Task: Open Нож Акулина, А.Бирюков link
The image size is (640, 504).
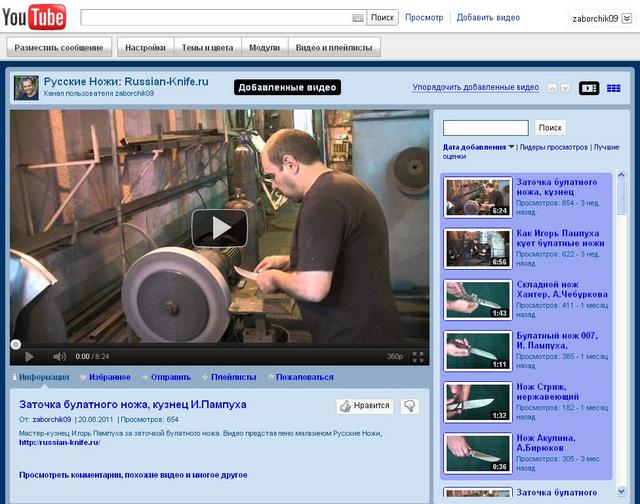Action: 546,443
